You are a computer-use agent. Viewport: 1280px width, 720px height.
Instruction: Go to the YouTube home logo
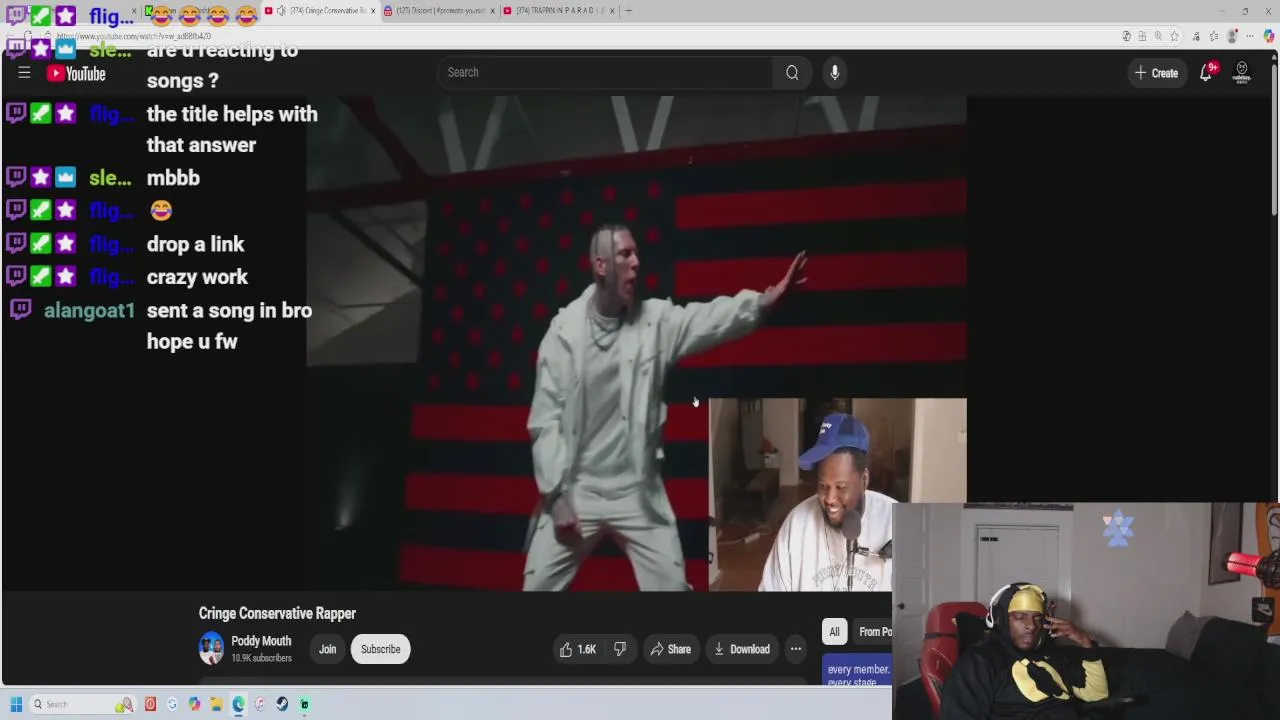pos(76,73)
